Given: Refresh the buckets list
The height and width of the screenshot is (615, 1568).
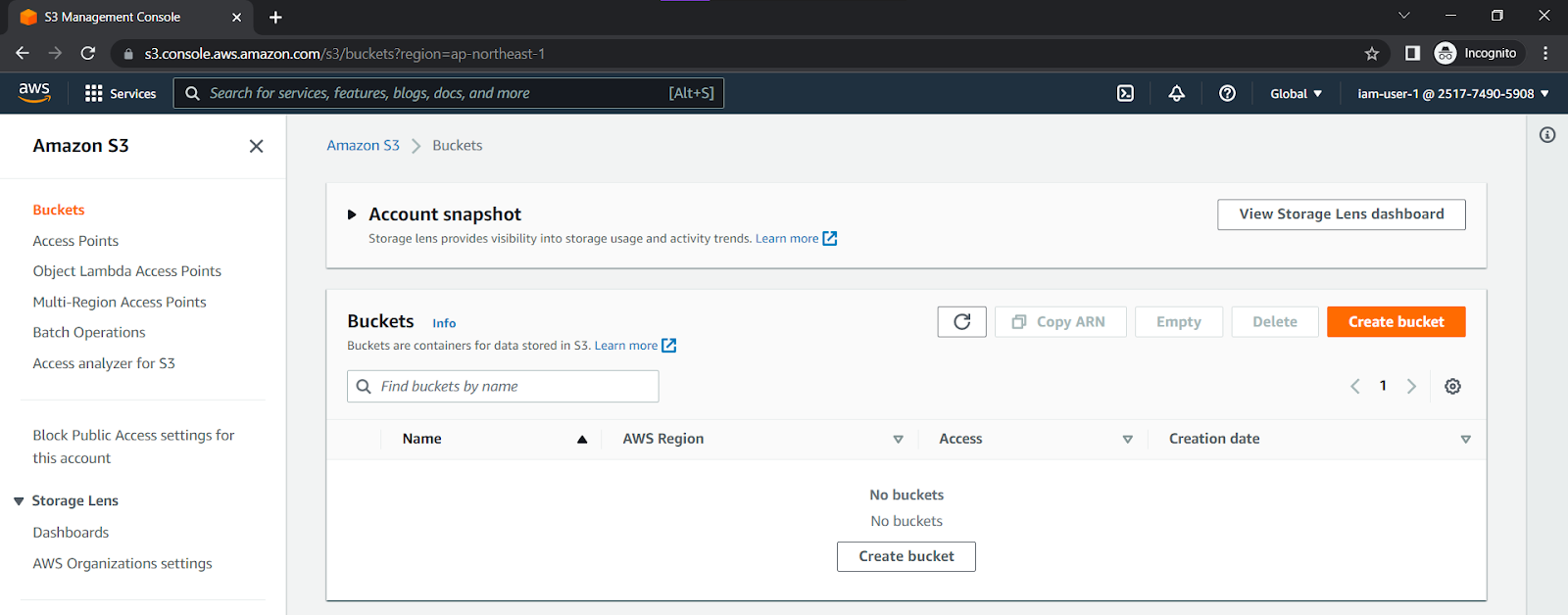Looking at the screenshot, I should (x=961, y=321).
